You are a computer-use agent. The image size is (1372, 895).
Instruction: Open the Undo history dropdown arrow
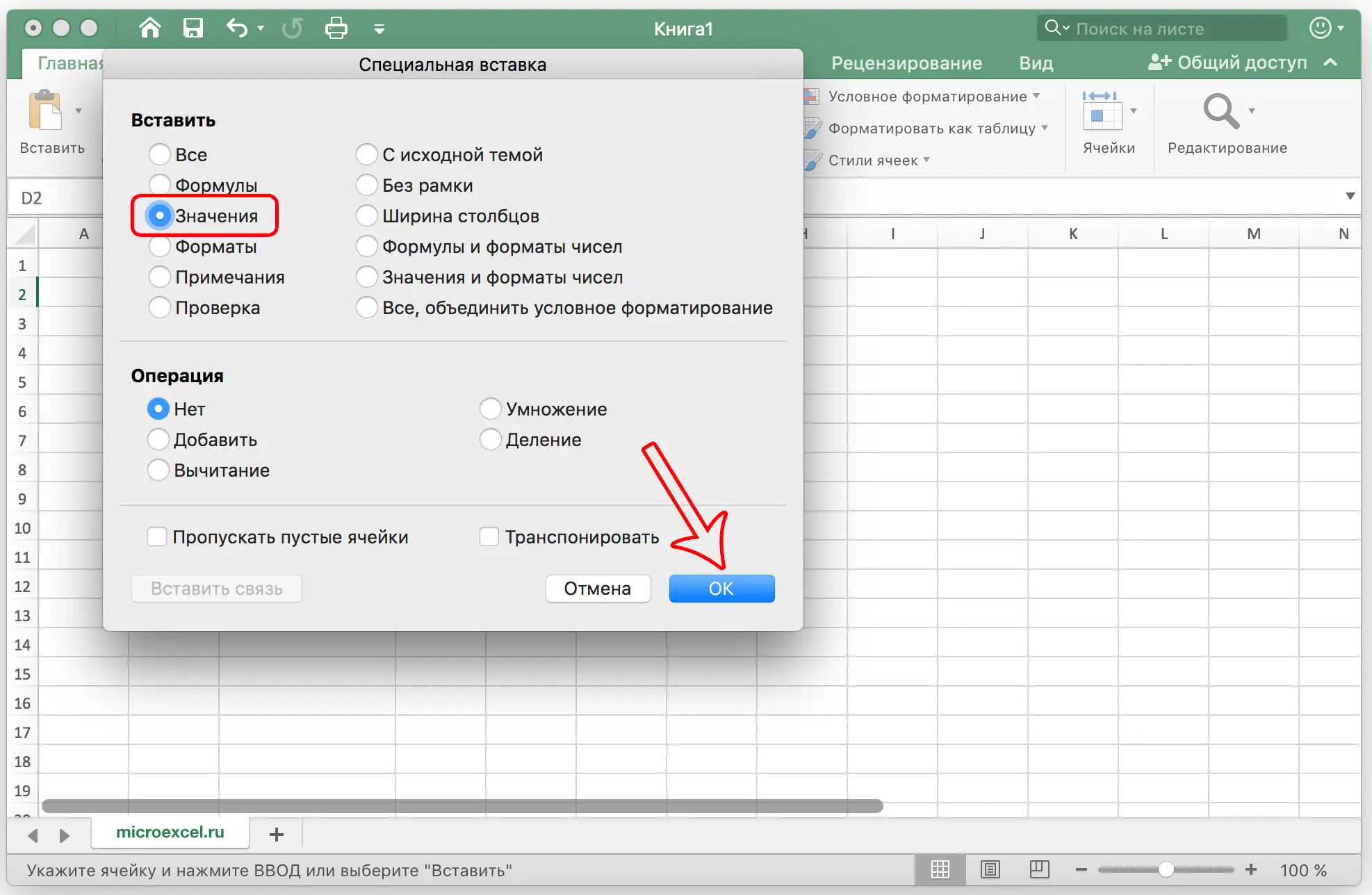(x=261, y=28)
